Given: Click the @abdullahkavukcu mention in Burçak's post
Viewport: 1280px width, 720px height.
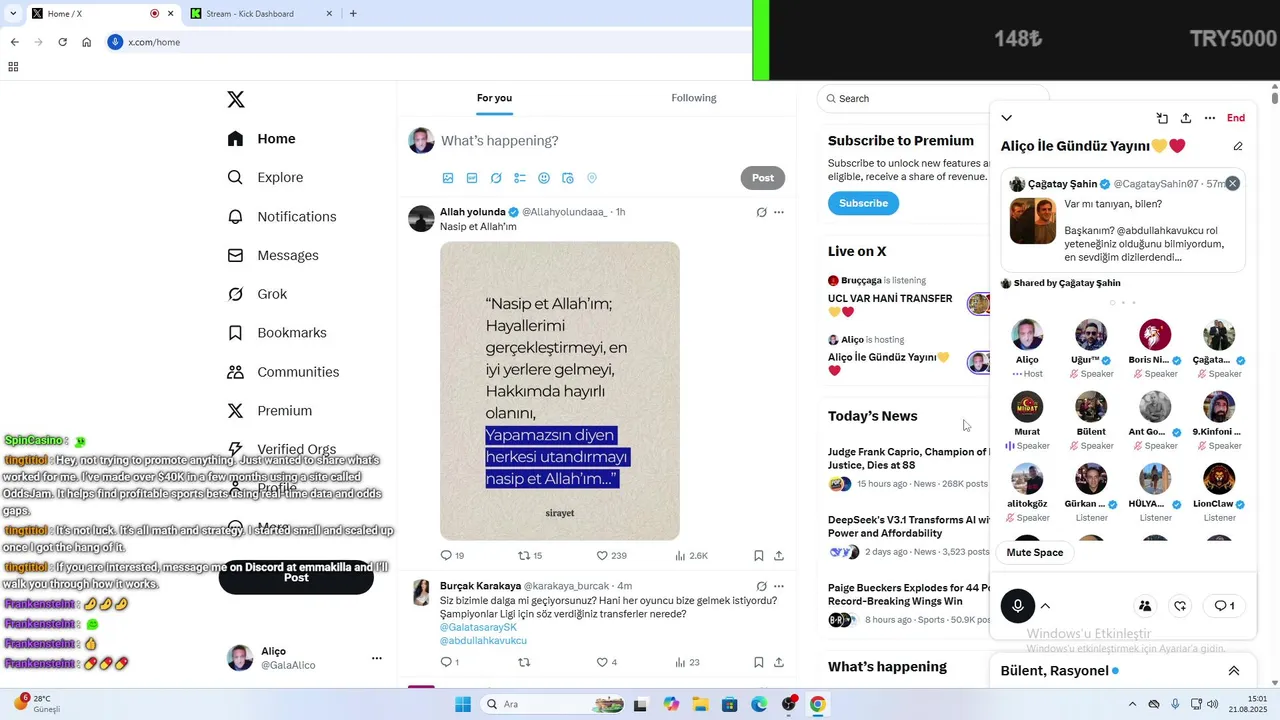Looking at the screenshot, I should (483, 640).
